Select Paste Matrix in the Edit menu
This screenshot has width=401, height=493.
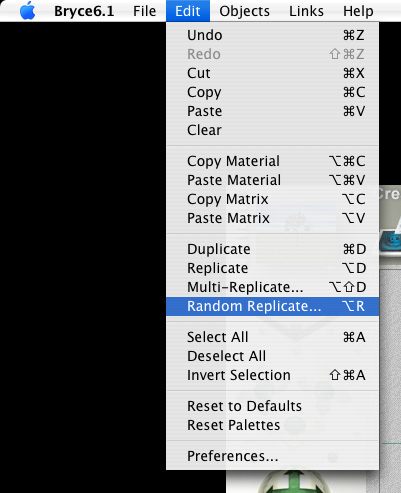[x=272, y=218]
